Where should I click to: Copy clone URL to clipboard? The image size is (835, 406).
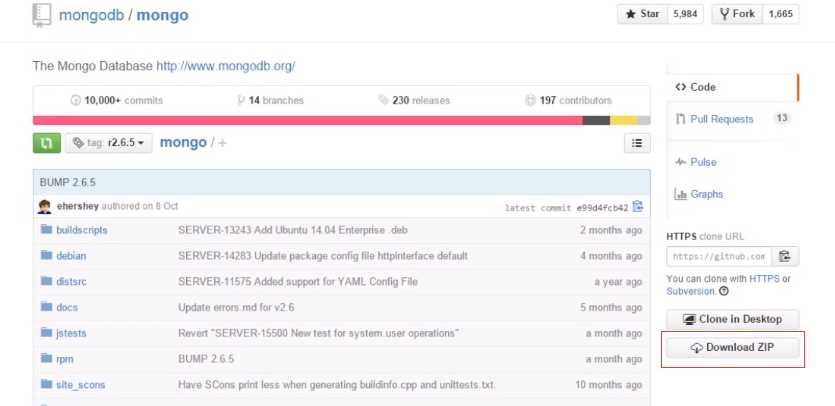coord(784,256)
